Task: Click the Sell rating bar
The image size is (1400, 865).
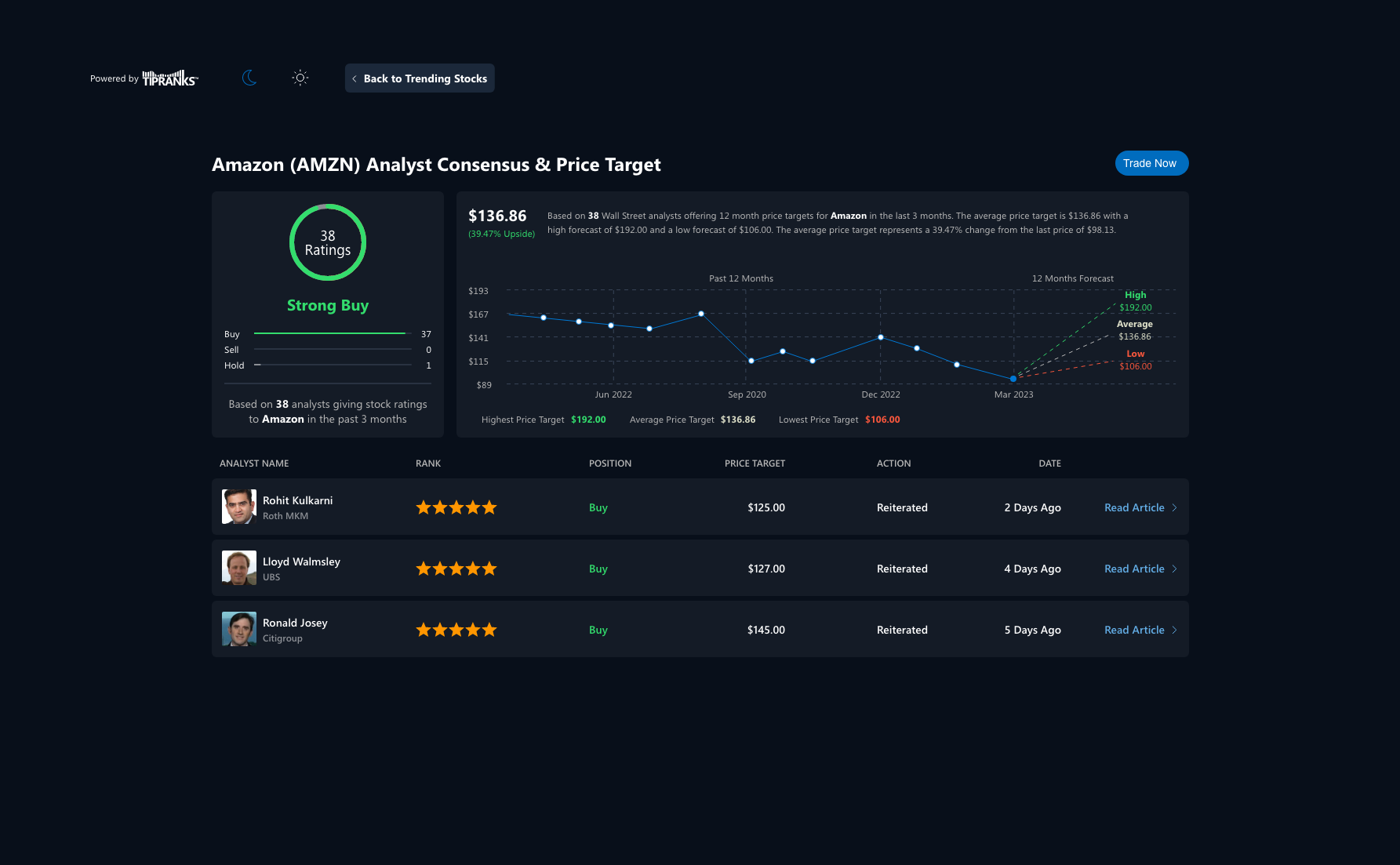Action: (x=333, y=350)
